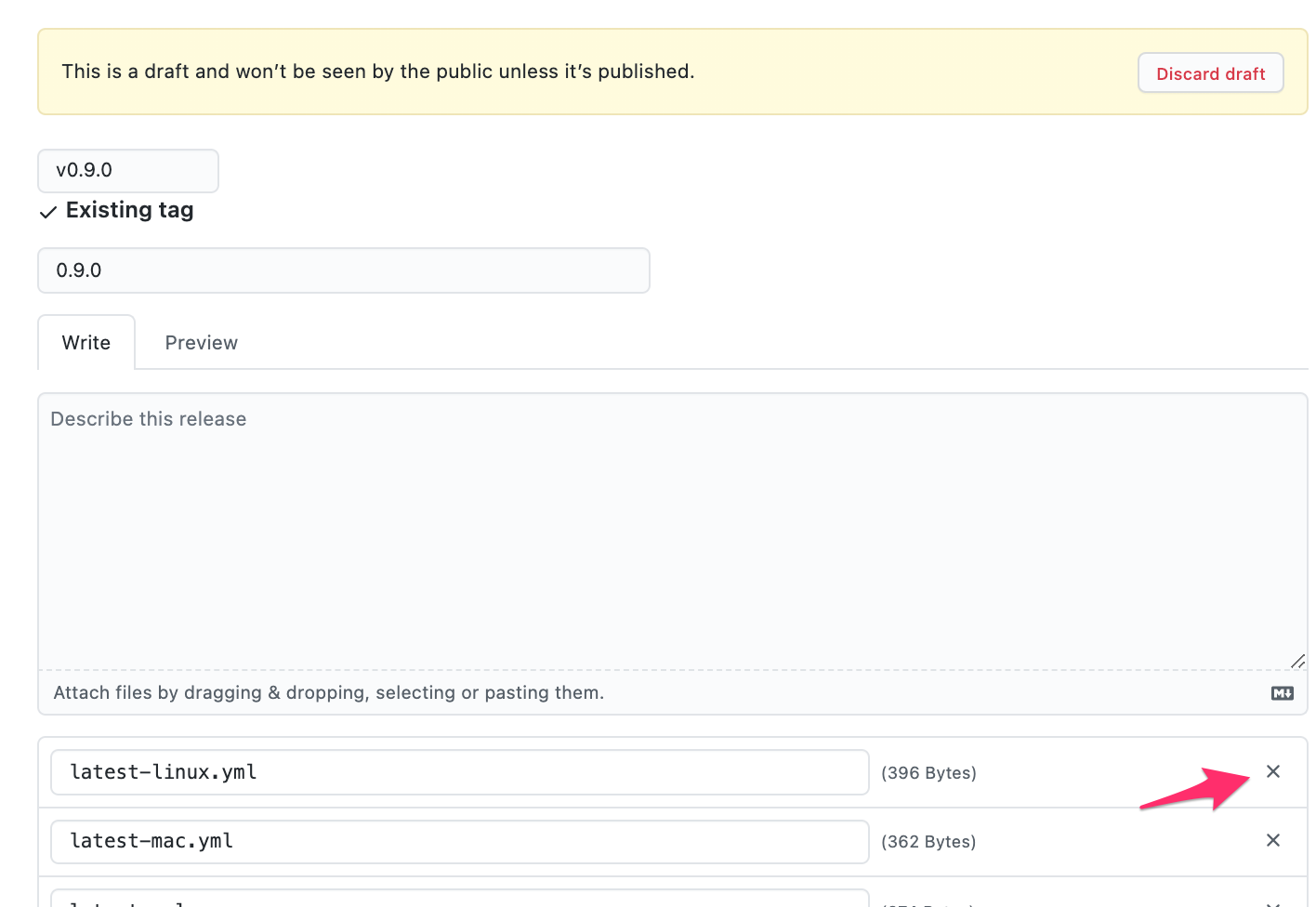Select the Write tab
Screen dimensions: 1316x907
(x=86, y=342)
